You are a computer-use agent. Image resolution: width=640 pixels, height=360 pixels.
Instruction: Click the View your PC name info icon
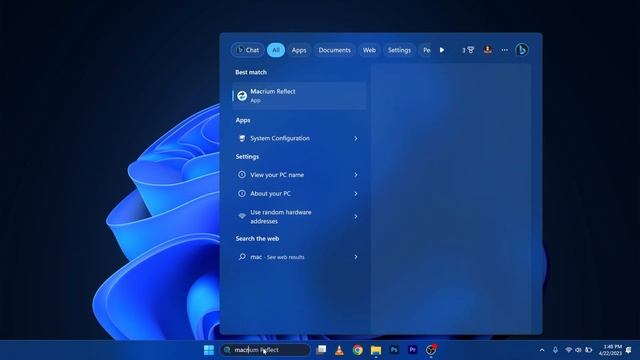tap(242, 175)
